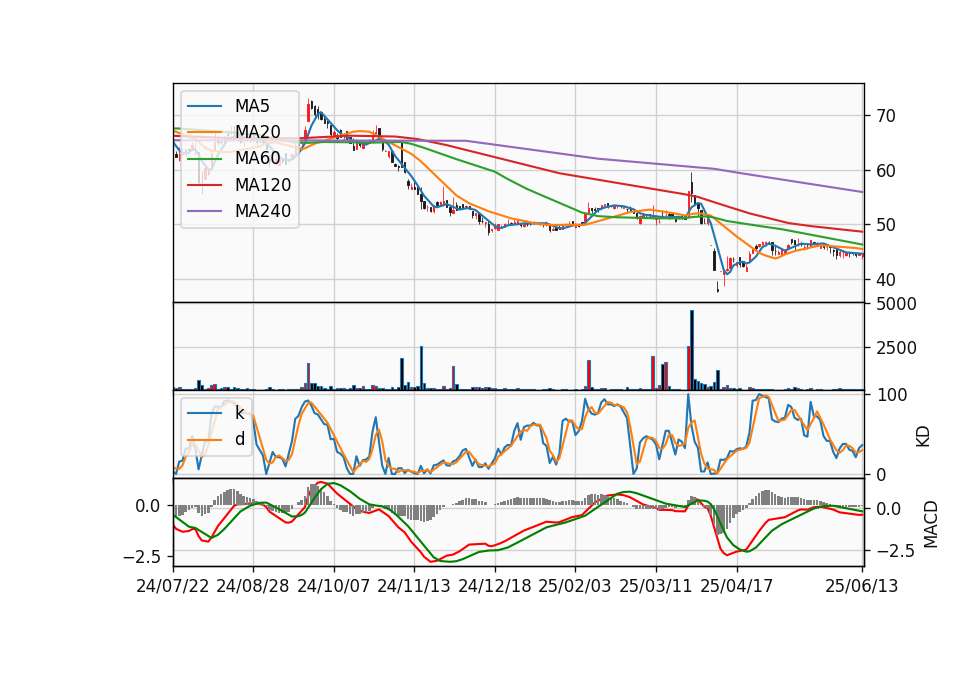Click the MA5 legend label
The width and height of the screenshot is (960, 690).
252,106
